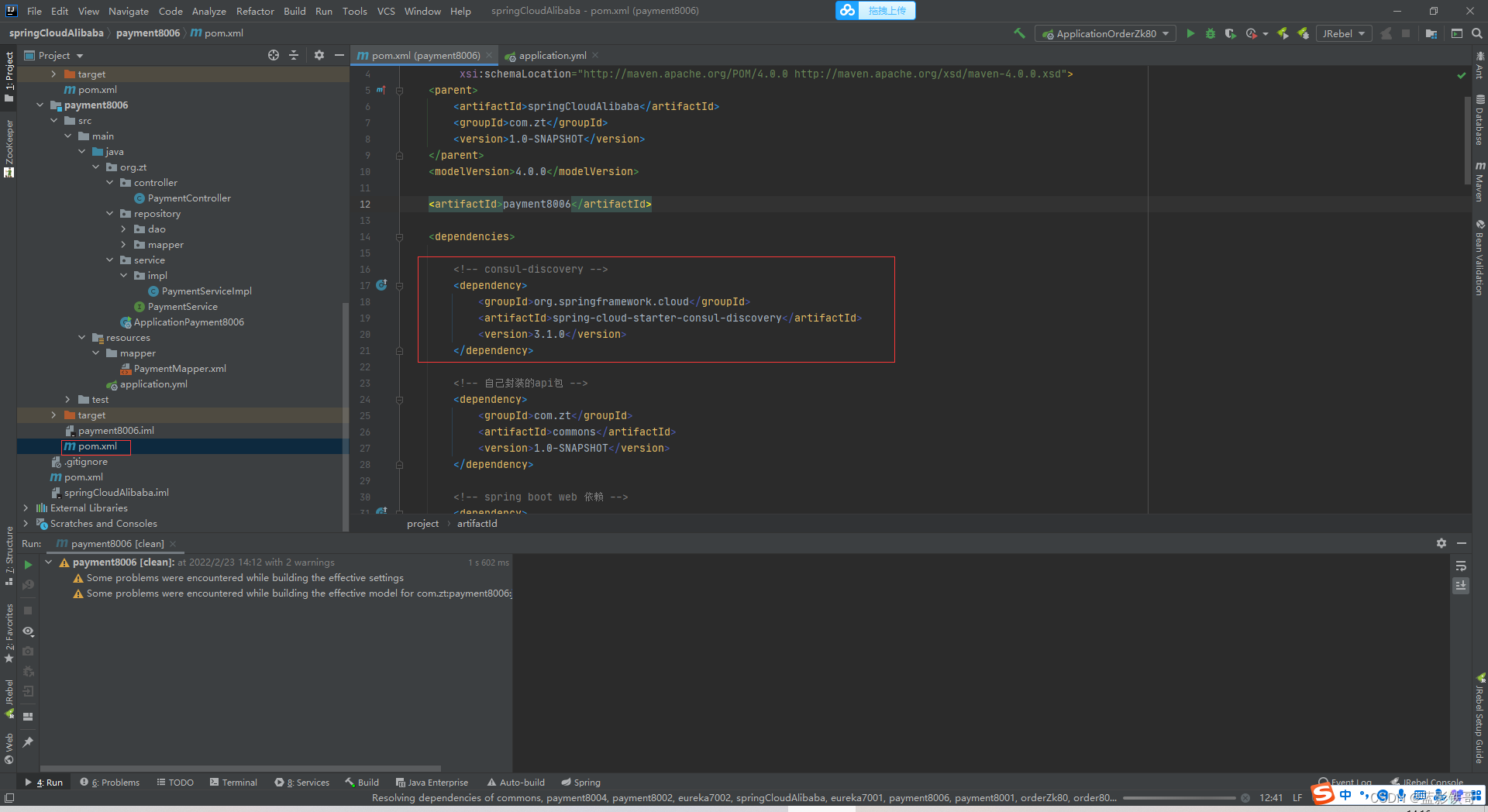
Task: Open the Analyze menu
Action: tap(209, 11)
